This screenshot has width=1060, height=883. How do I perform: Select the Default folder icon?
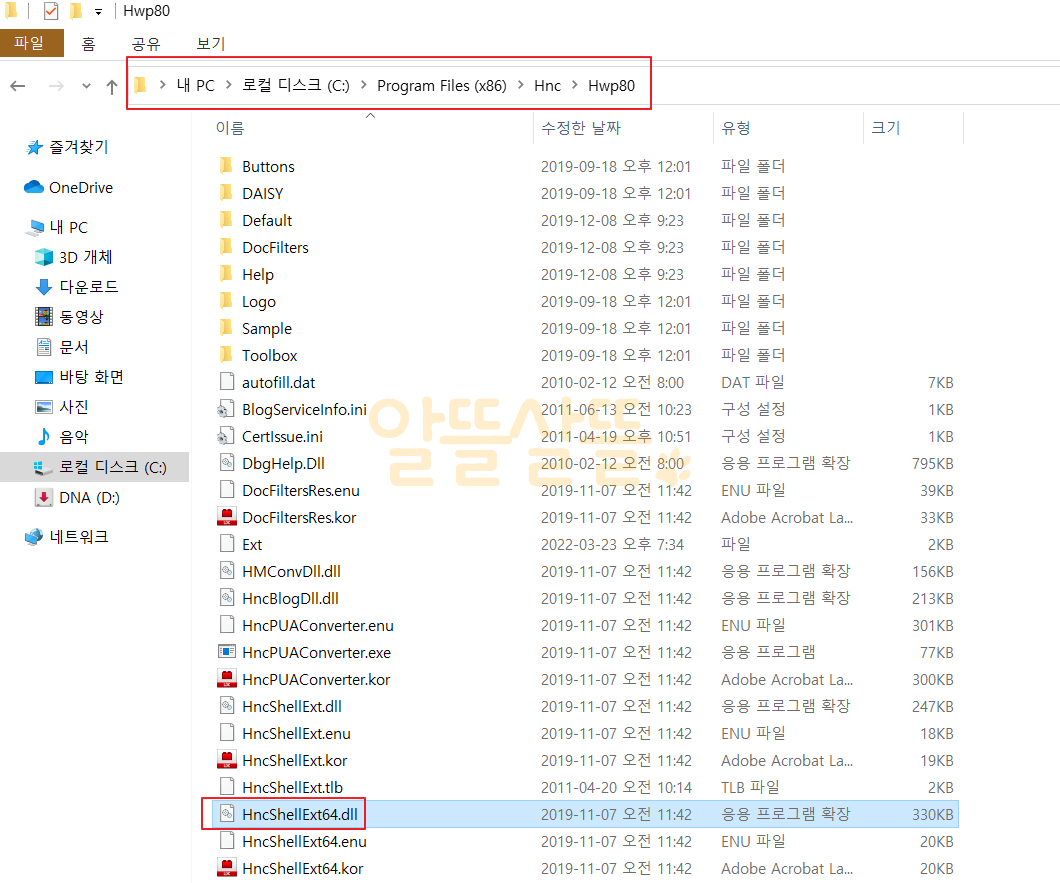[226, 220]
